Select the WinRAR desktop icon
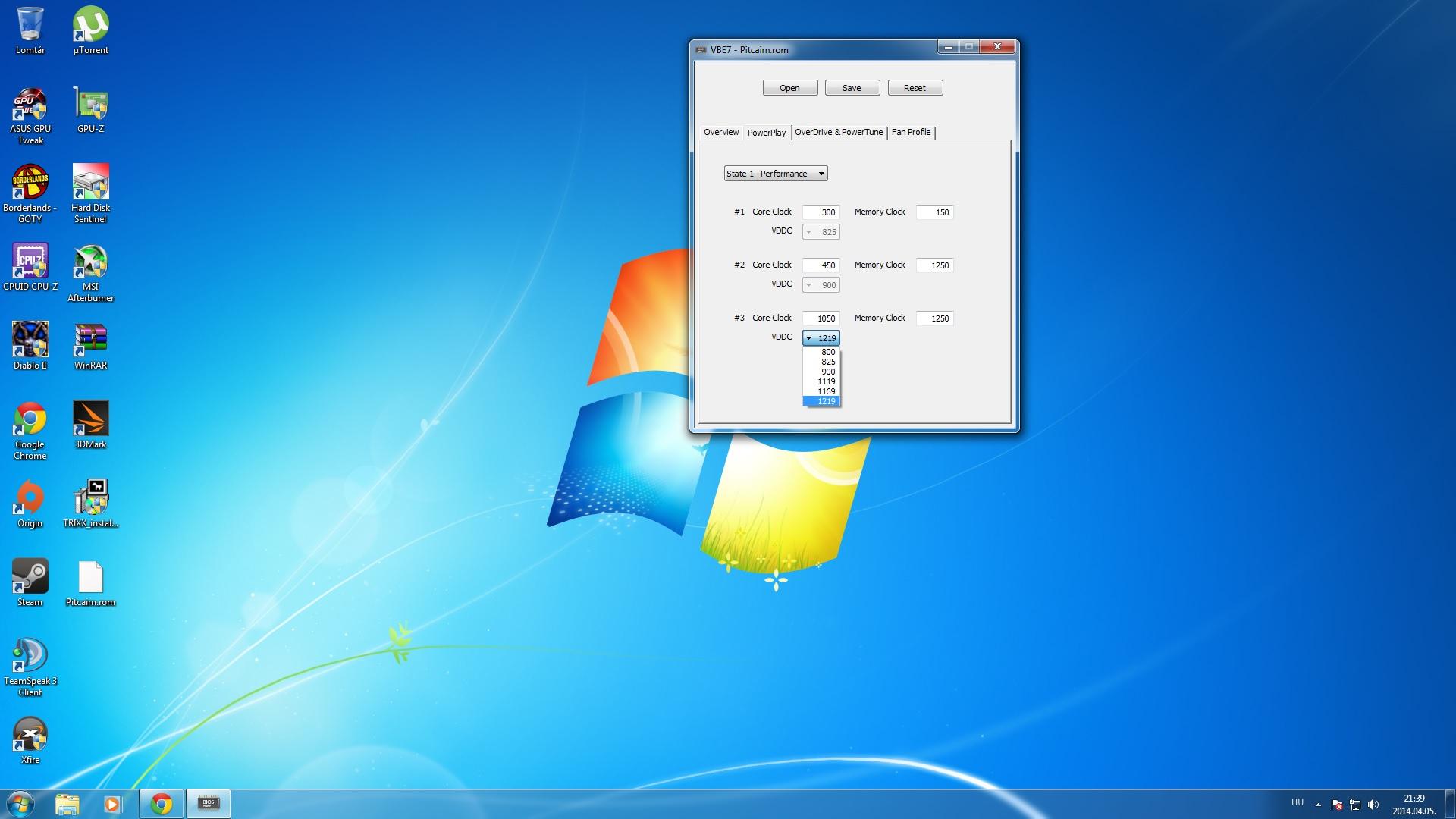Screen dimensions: 1456x819 pos(90,346)
